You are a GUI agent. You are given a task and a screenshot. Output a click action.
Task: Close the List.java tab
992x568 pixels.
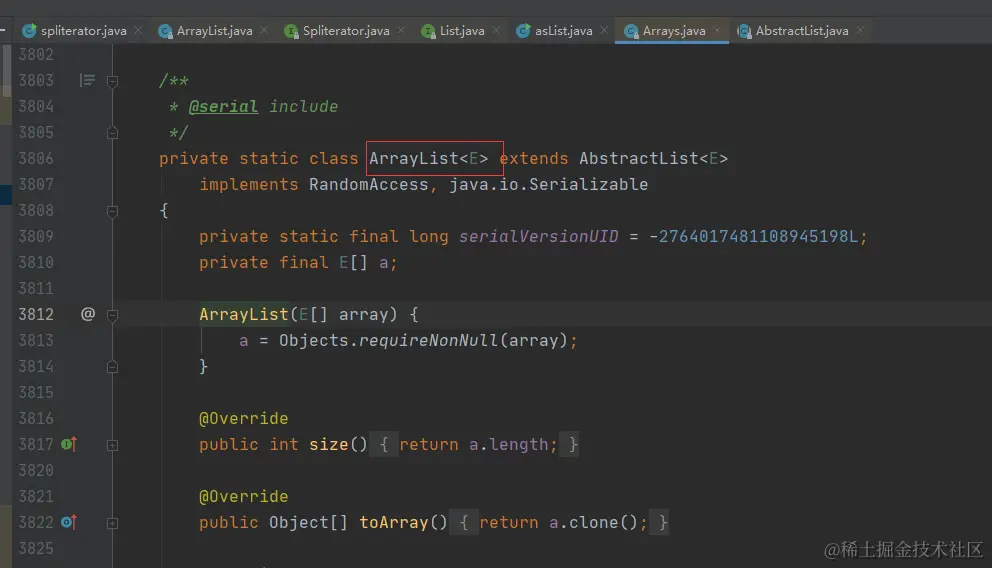click(496, 30)
